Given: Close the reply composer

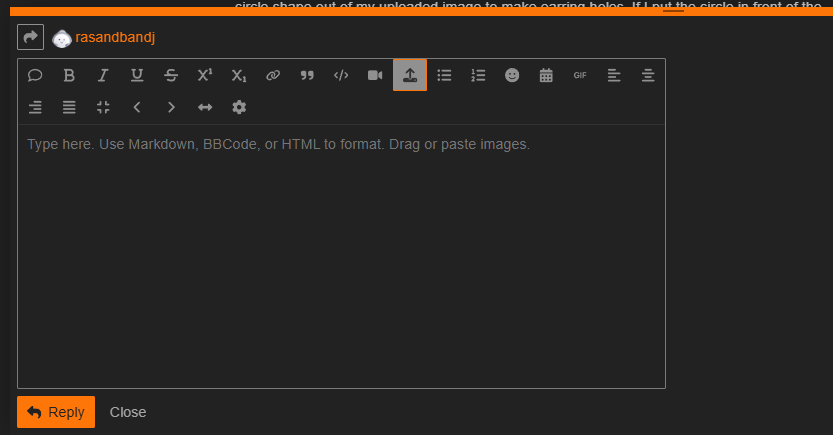Looking at the screenshot, I should point(128,412).
